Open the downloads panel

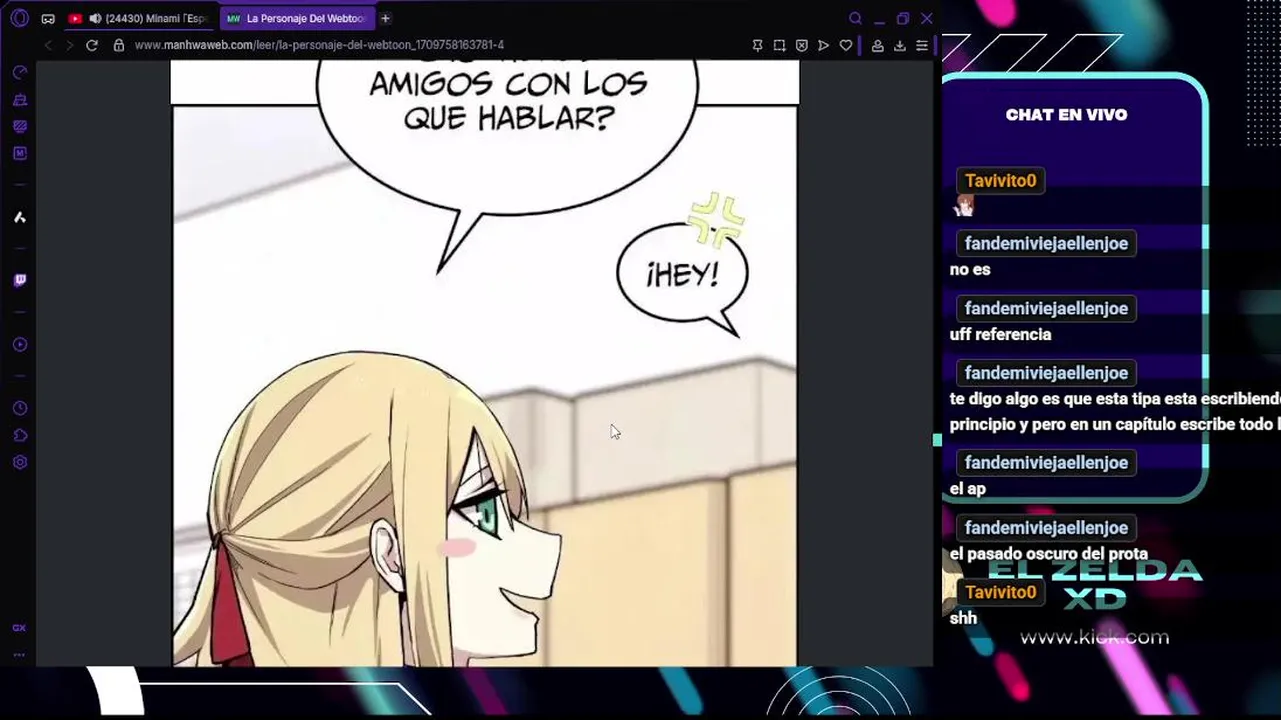(899, 45)
